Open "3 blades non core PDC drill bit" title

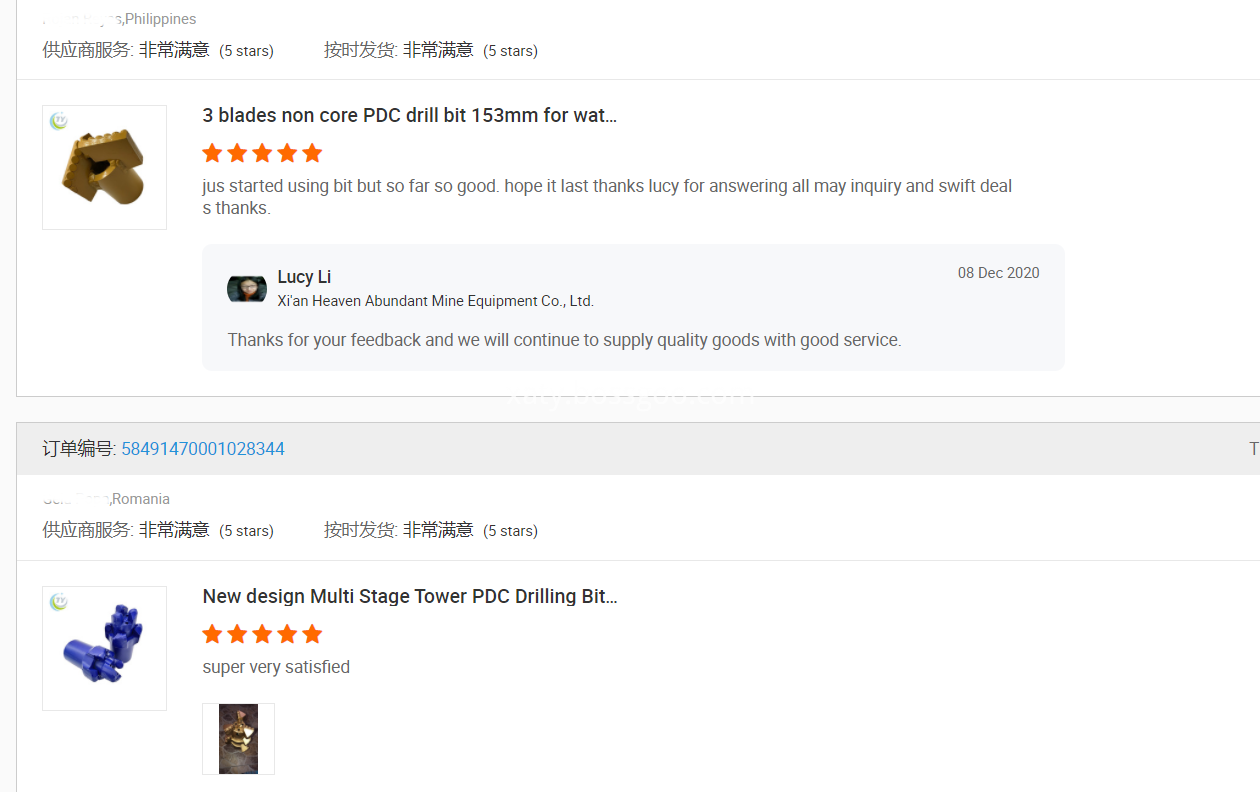click(x=409, y=116)
